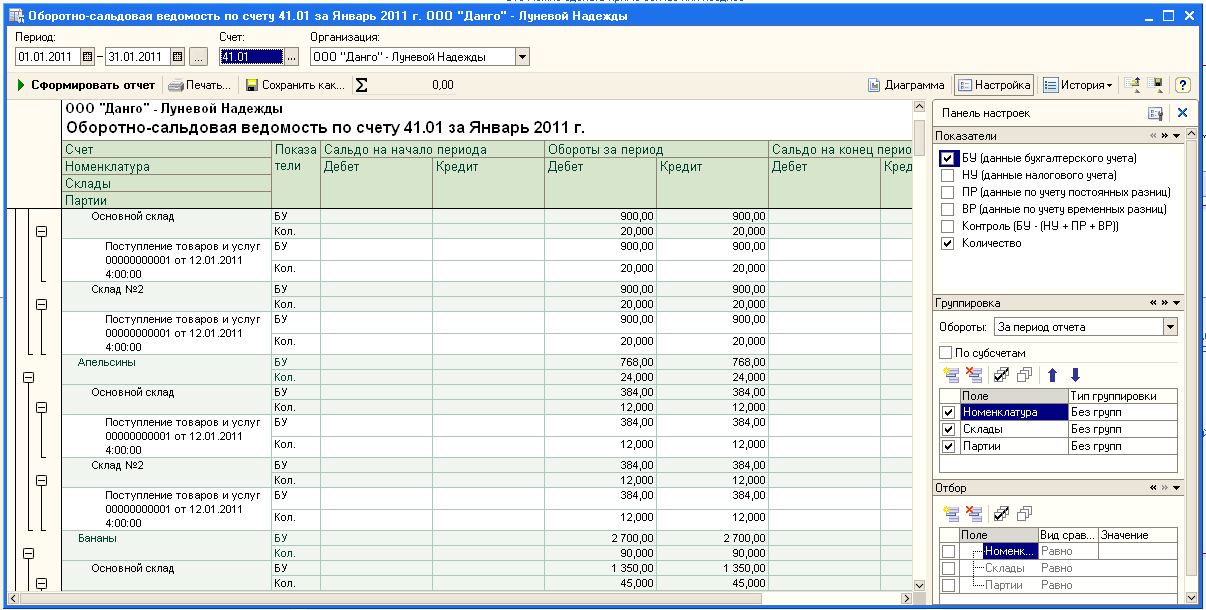Move grouping field down with blue arrow
This screenshot has width=1206, height=610.
(x=1075, y=375)
